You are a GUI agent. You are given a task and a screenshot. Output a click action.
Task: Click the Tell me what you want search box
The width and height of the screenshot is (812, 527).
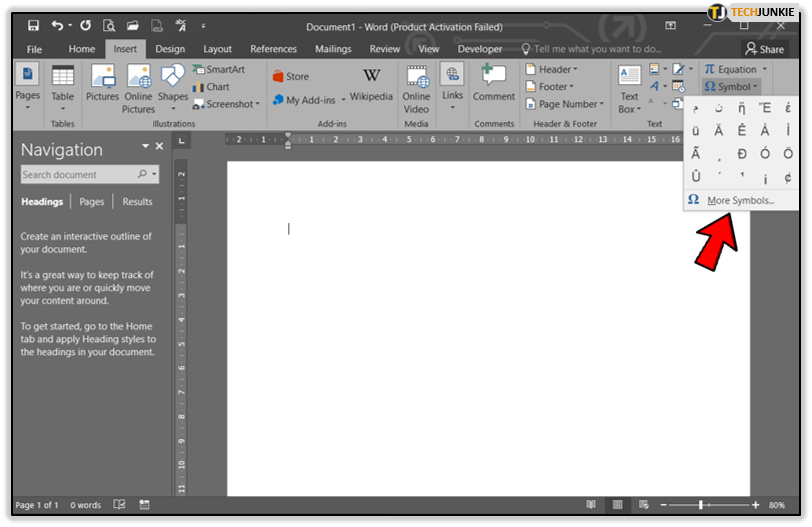(x=591, y=49)
